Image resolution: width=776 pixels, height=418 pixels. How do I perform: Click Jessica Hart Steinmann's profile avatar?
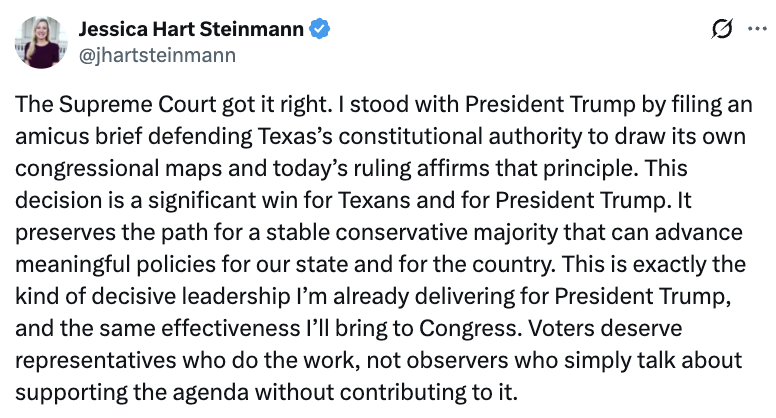point(41,42)
